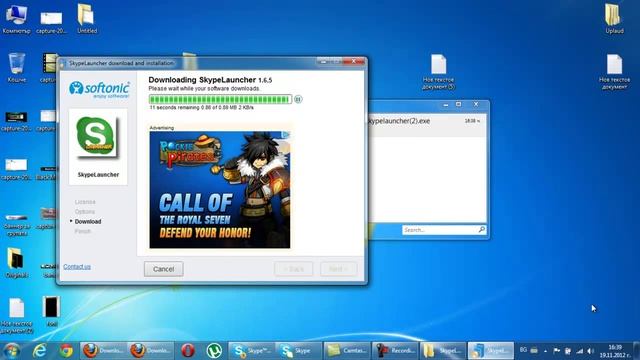
Task: Switch to second Firefox Downloads taskbar window
Action: click(151, 351)
